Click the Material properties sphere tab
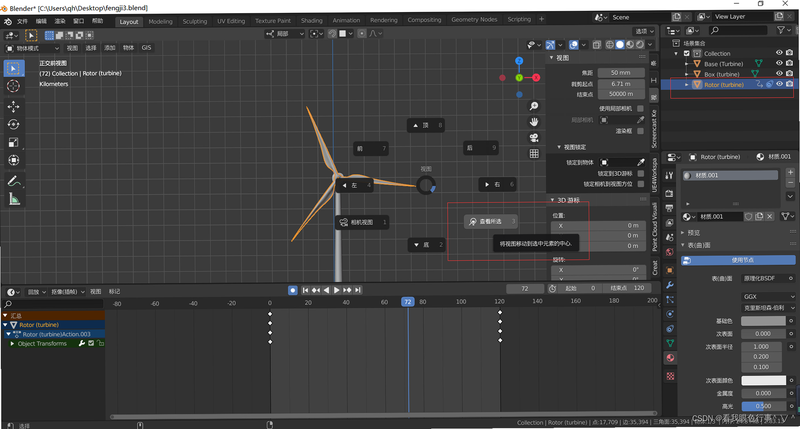 [x=670, y=358]
